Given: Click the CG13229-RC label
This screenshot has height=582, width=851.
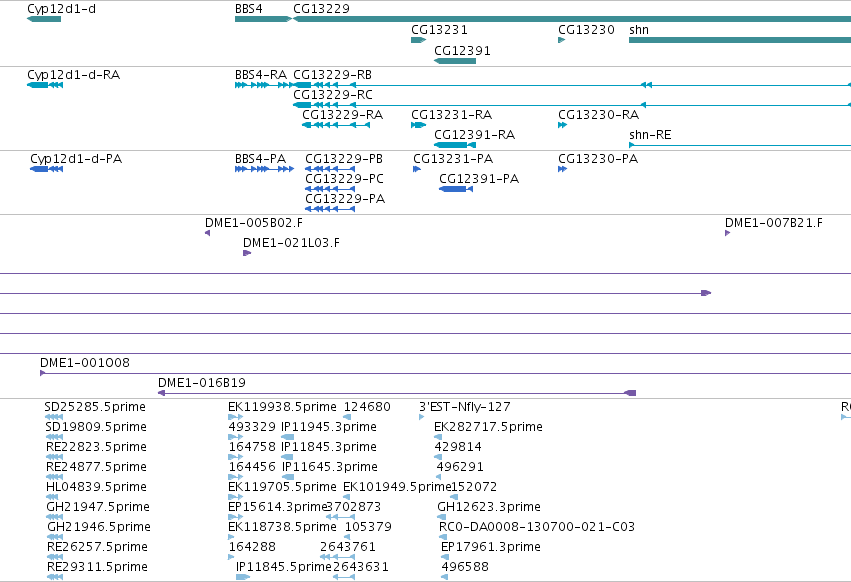Looking at the screenshot, I should (333, 95).
